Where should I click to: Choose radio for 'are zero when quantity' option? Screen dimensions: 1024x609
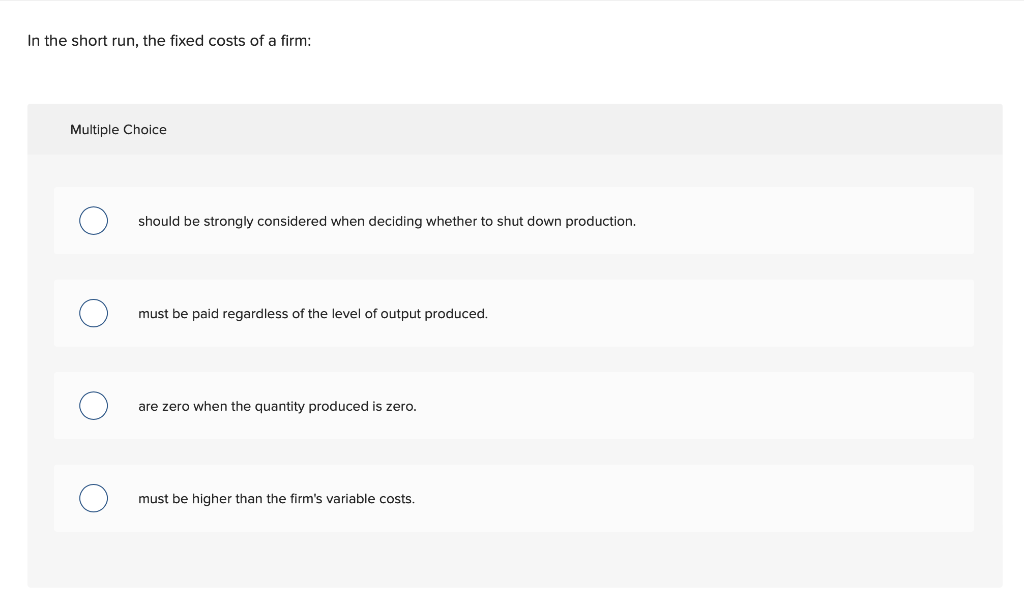(93, 406)
